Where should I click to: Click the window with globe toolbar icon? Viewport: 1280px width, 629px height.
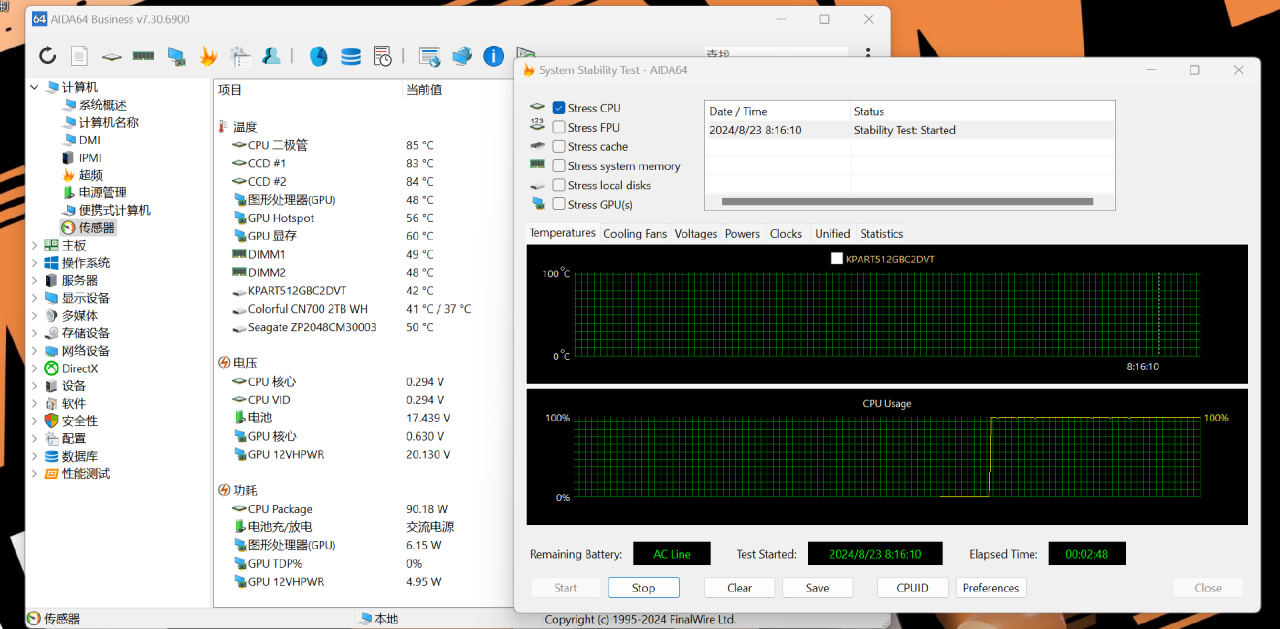pyautogui.click(x=430, y=56)
